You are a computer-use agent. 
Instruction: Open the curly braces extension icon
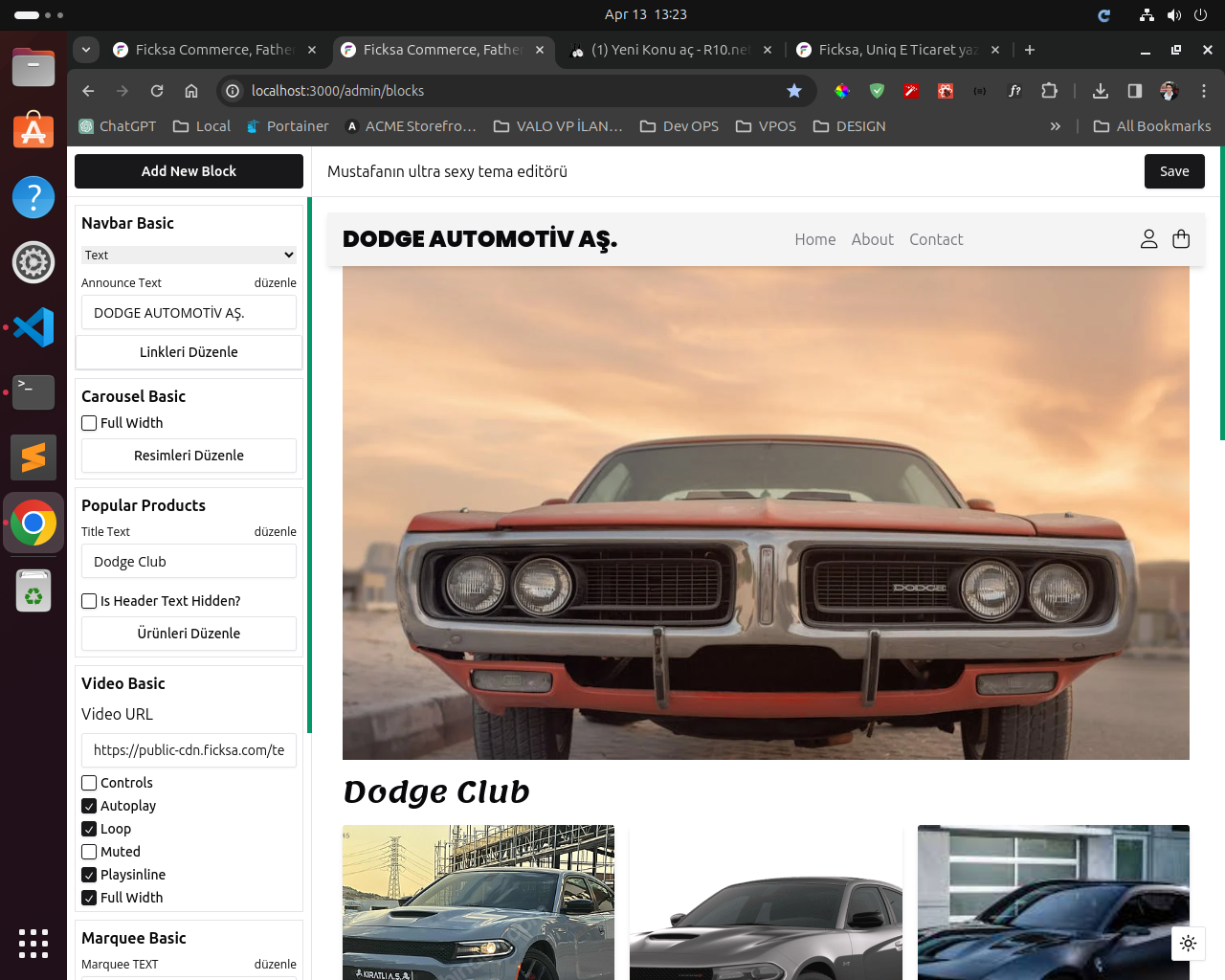(980, 91)
